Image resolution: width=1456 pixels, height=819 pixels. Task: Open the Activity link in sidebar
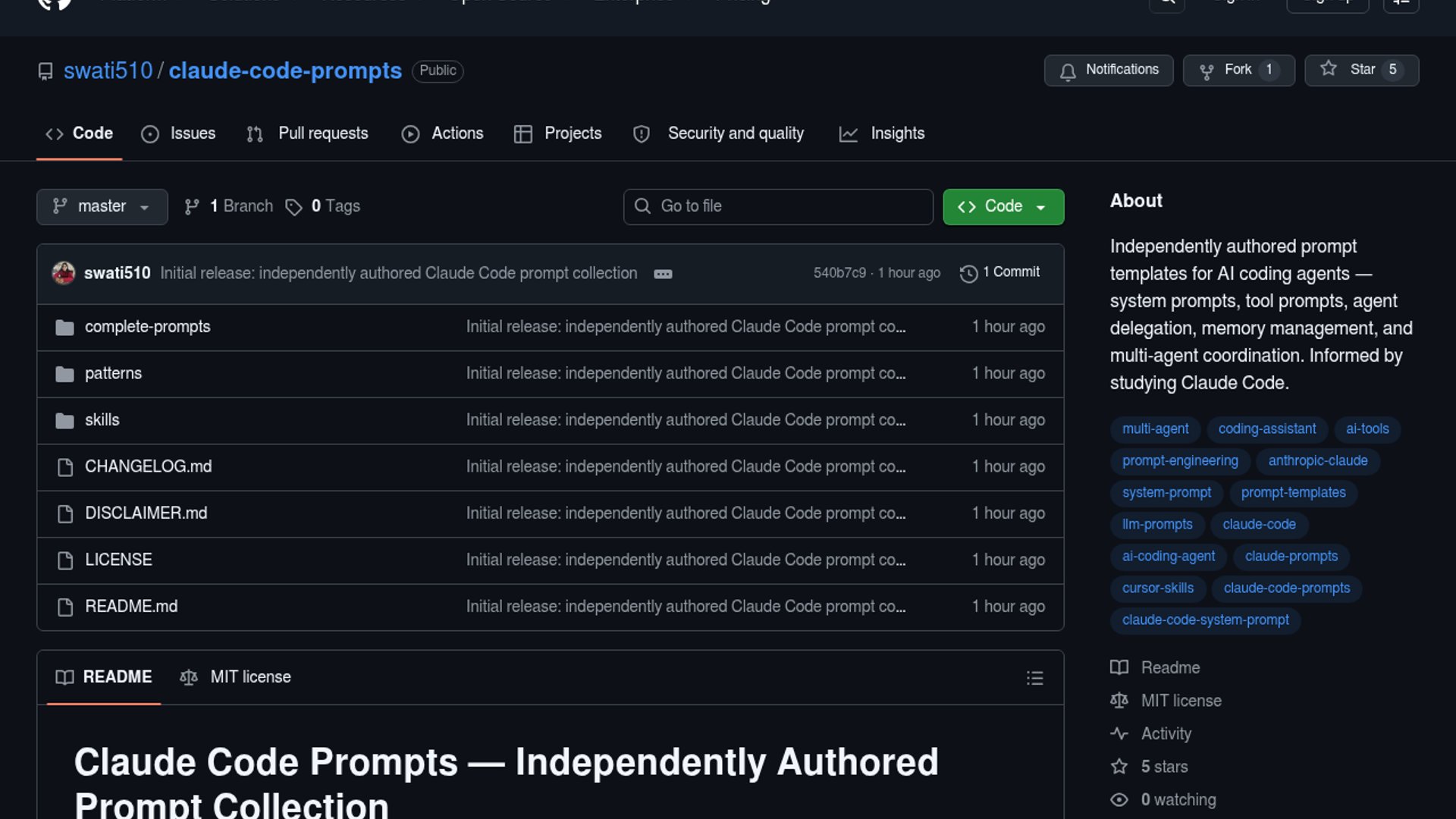[x=1166, y=733]
